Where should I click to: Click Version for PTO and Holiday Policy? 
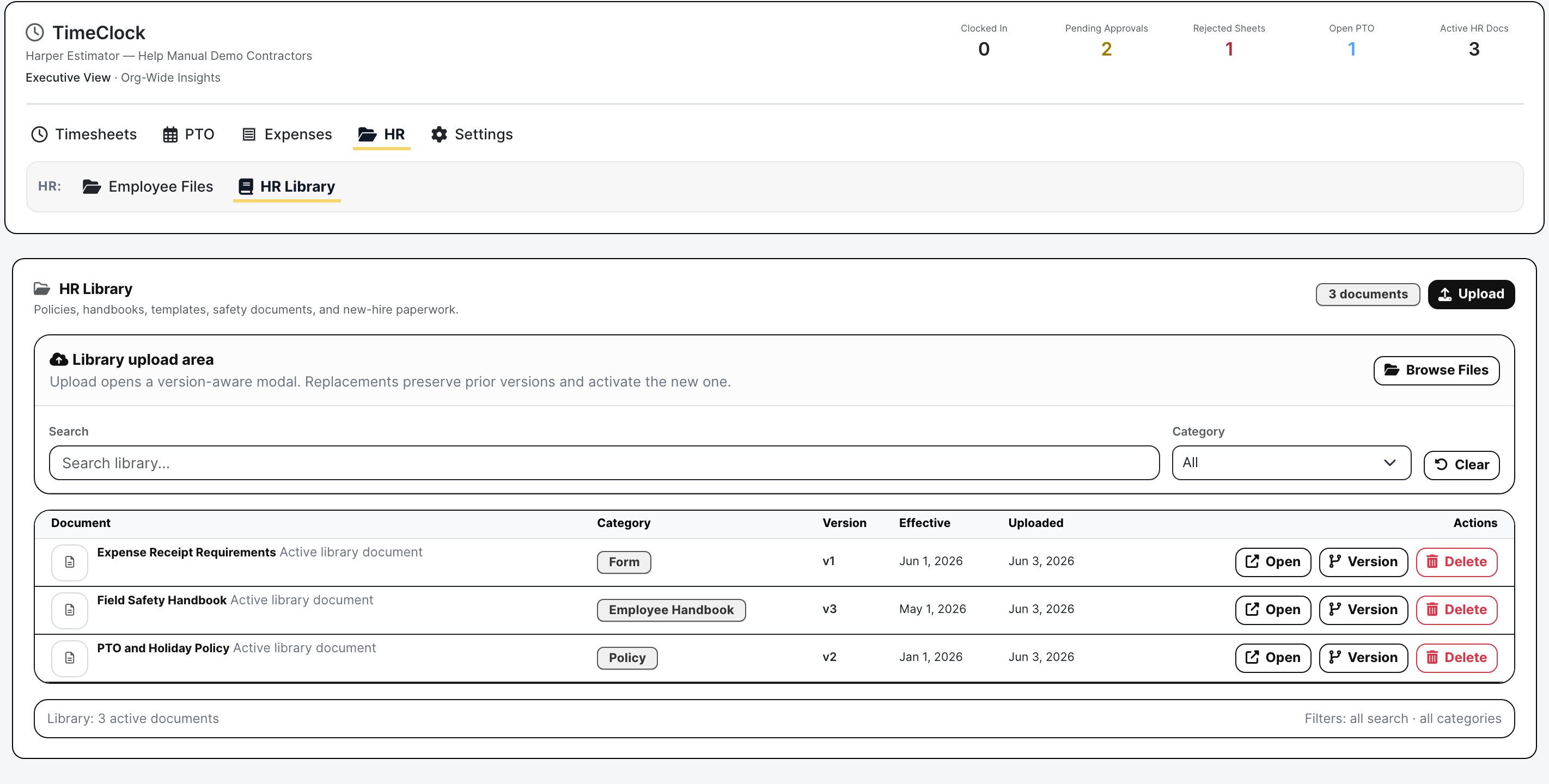point(1363,658)
